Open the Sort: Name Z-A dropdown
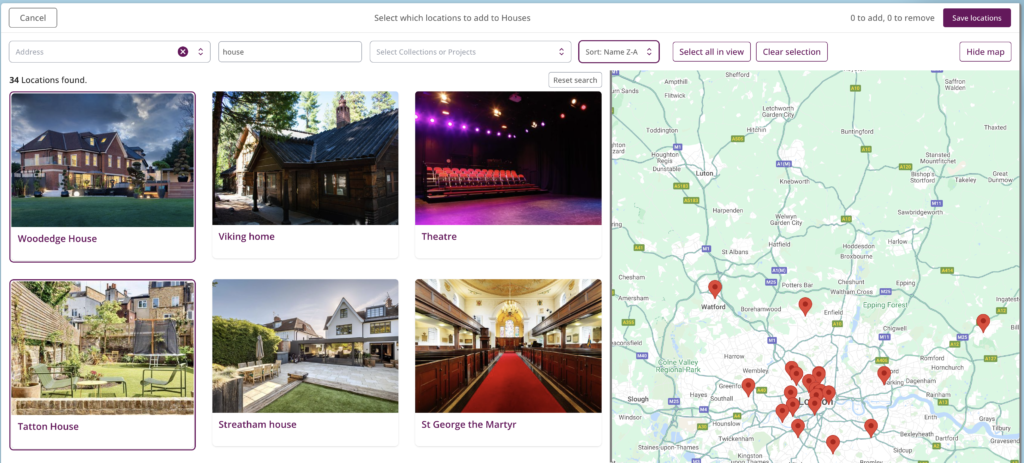 [618, 52]
